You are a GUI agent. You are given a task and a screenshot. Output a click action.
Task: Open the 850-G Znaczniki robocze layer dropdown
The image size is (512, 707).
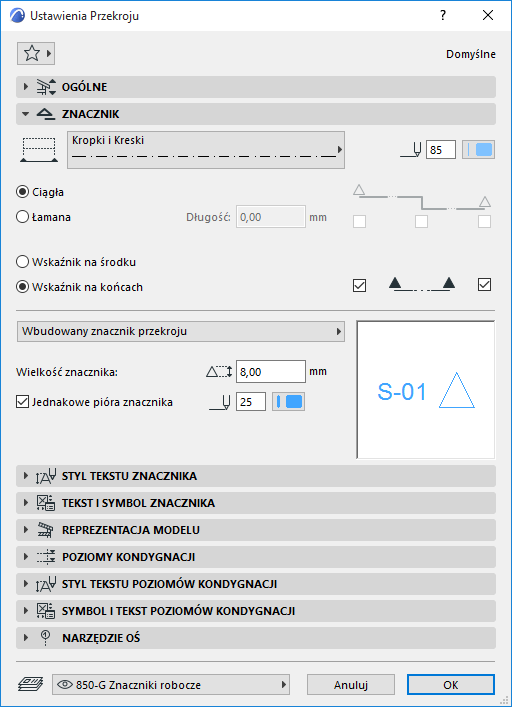(171, 685)
